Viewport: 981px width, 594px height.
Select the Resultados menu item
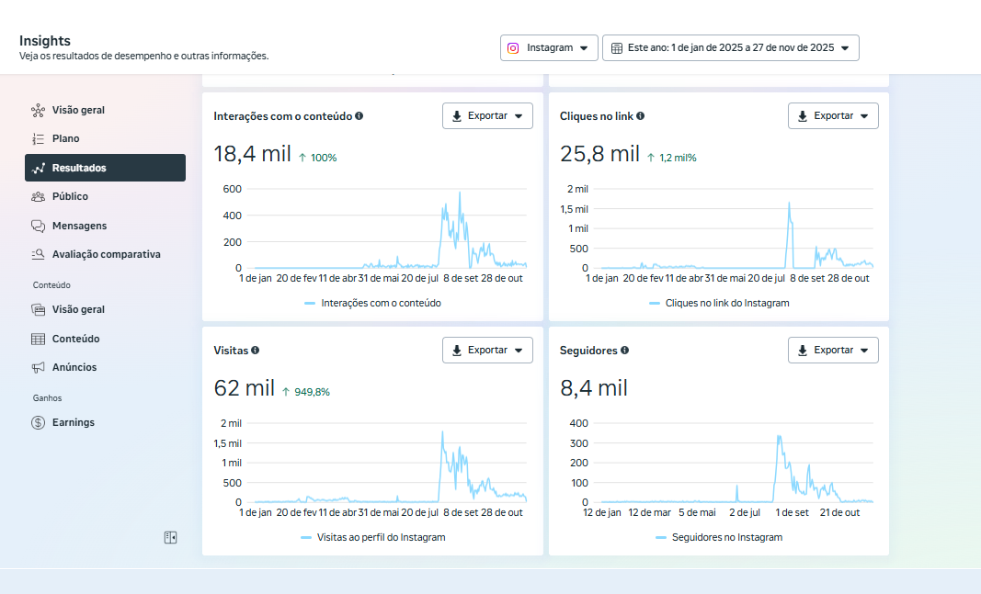point(105,168)
